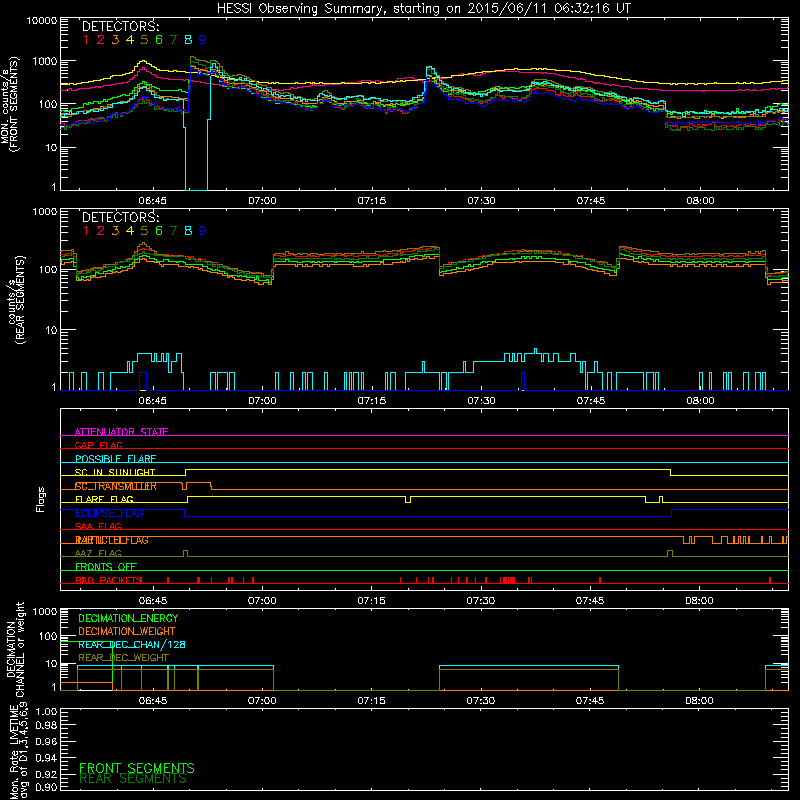Image resolution: width=800 pixels, height=800 pixels.
Task: Select the DECIMATION_ENERGY legend entry
Action: (128, 618)
